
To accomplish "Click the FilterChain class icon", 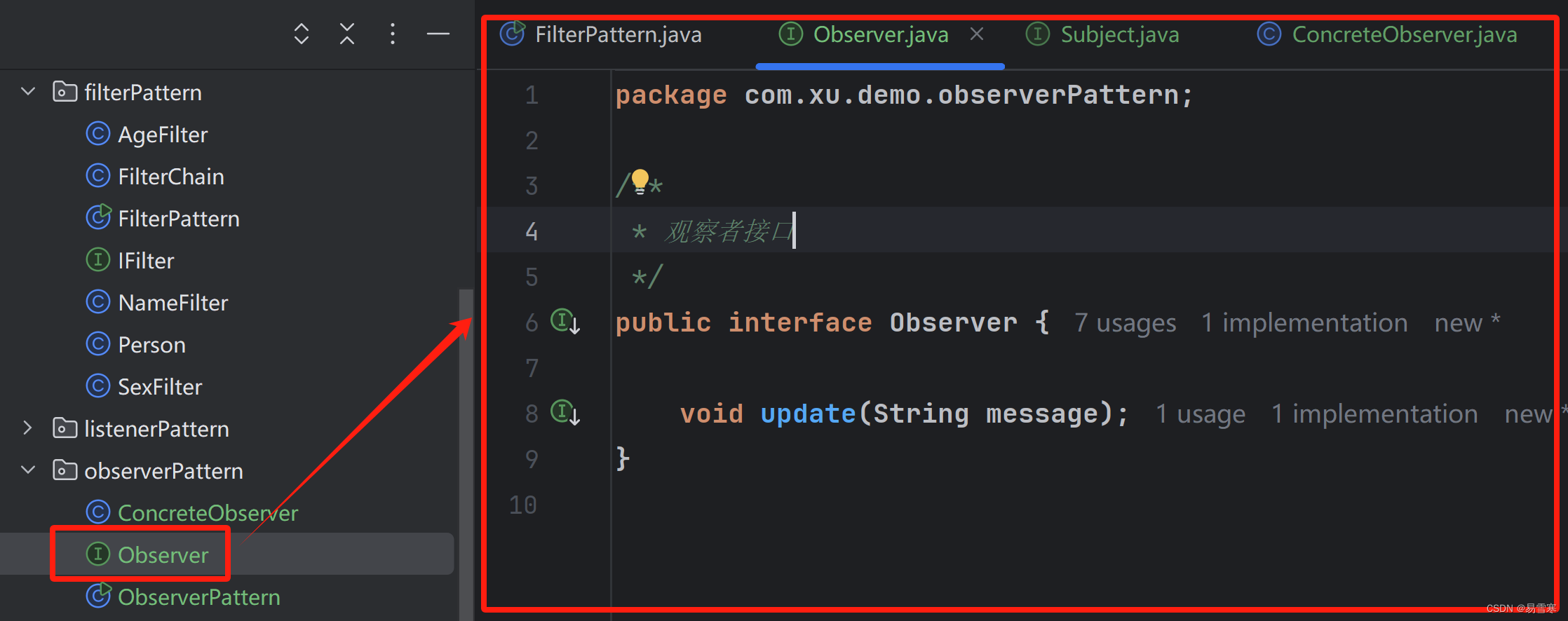I will point(98,176).
